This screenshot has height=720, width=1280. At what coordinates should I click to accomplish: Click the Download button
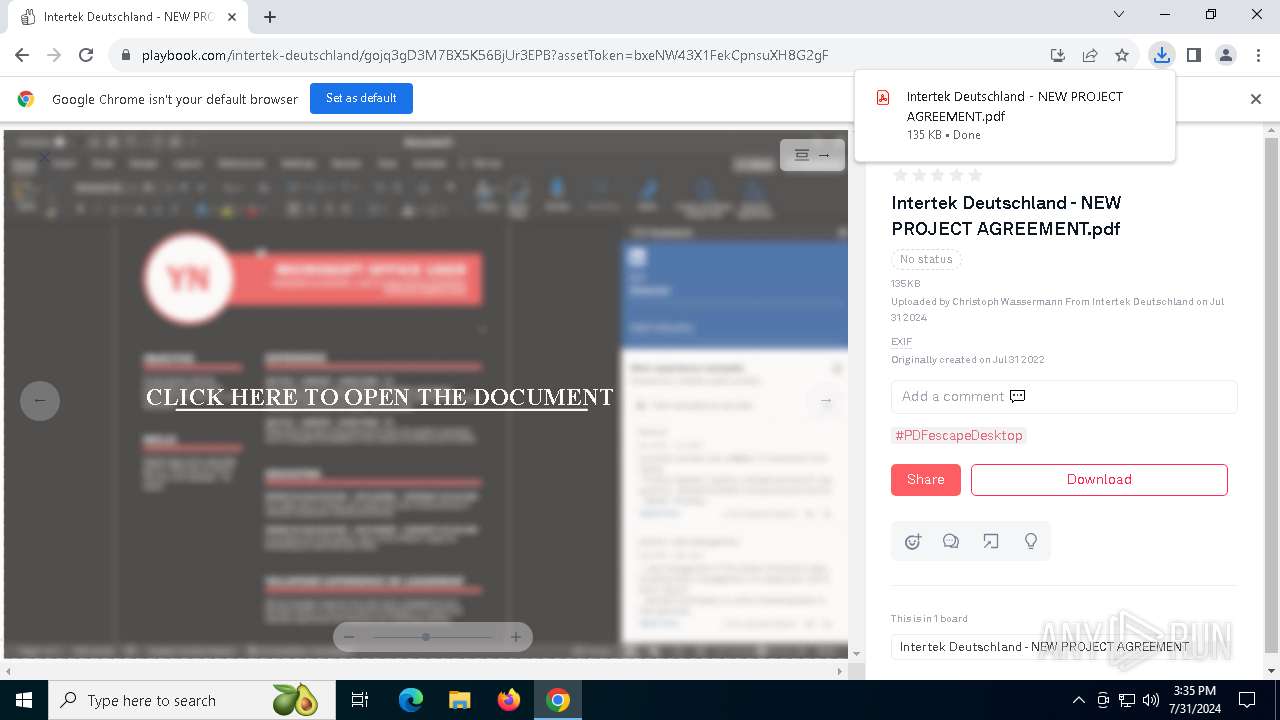[1099, 480]
